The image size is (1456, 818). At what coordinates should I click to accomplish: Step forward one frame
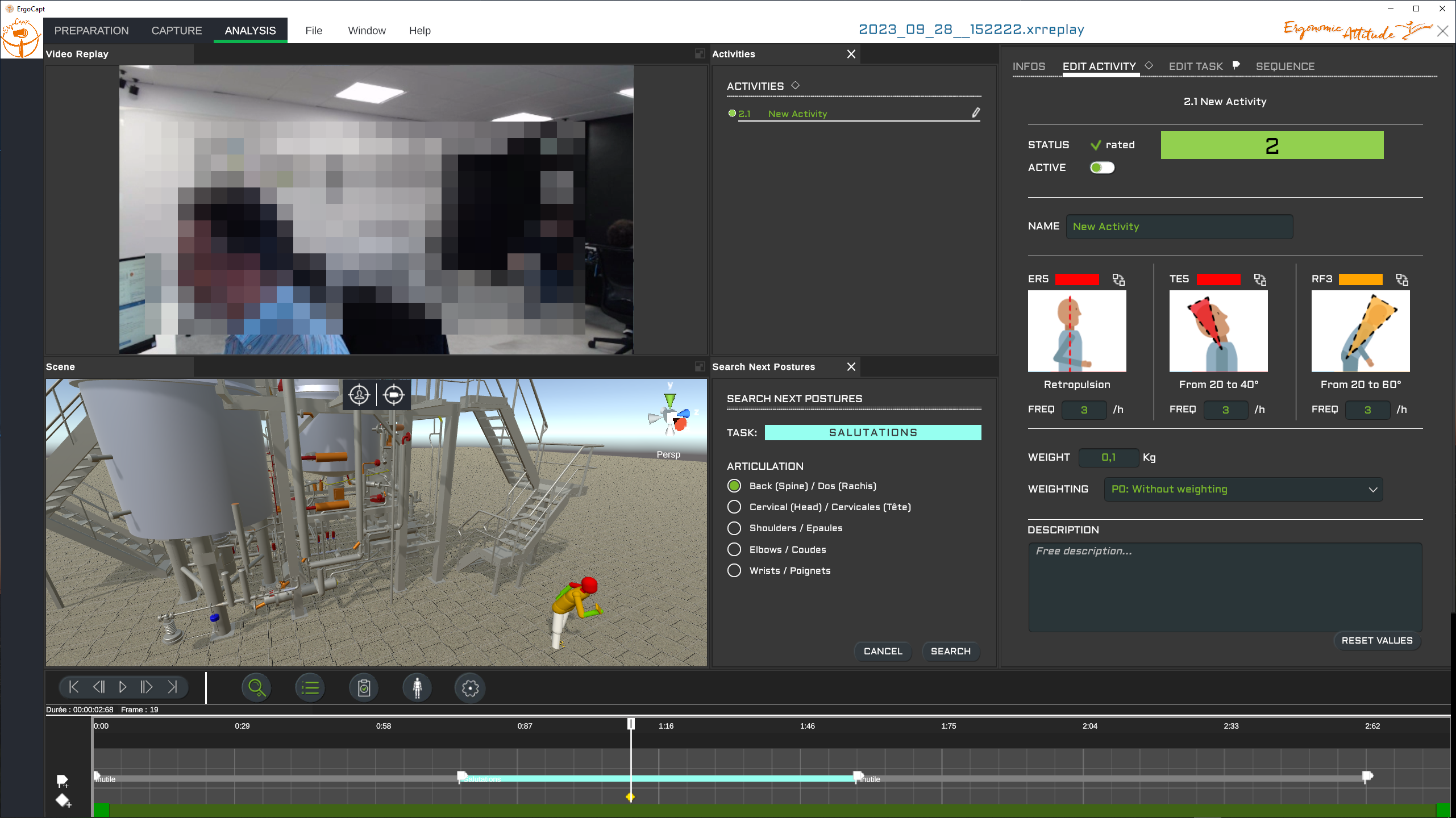(147, 687)
